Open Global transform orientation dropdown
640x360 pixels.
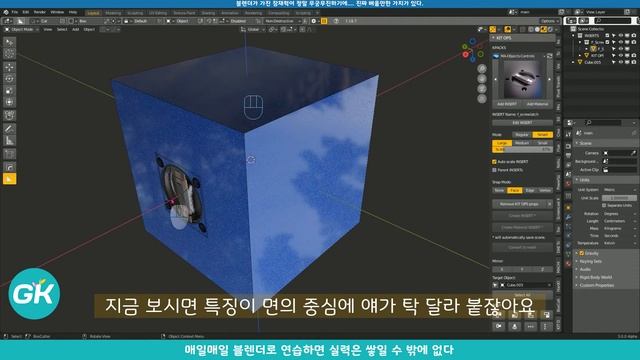(253, 29)
